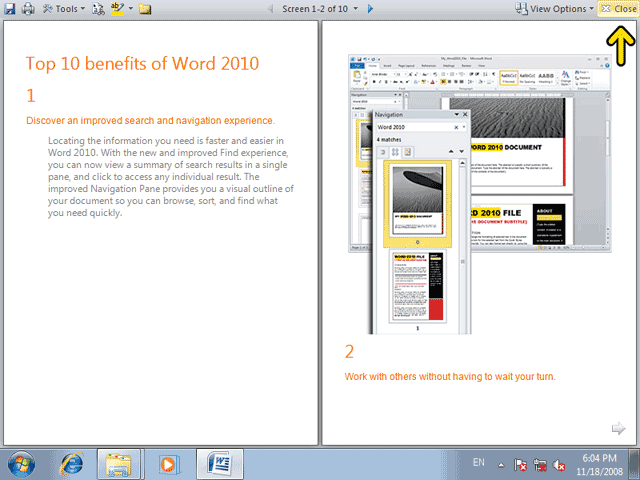Viewport: 640px width, 480px height.
Task: Show hidden tray icons arrow
Action: pos(501,465)
